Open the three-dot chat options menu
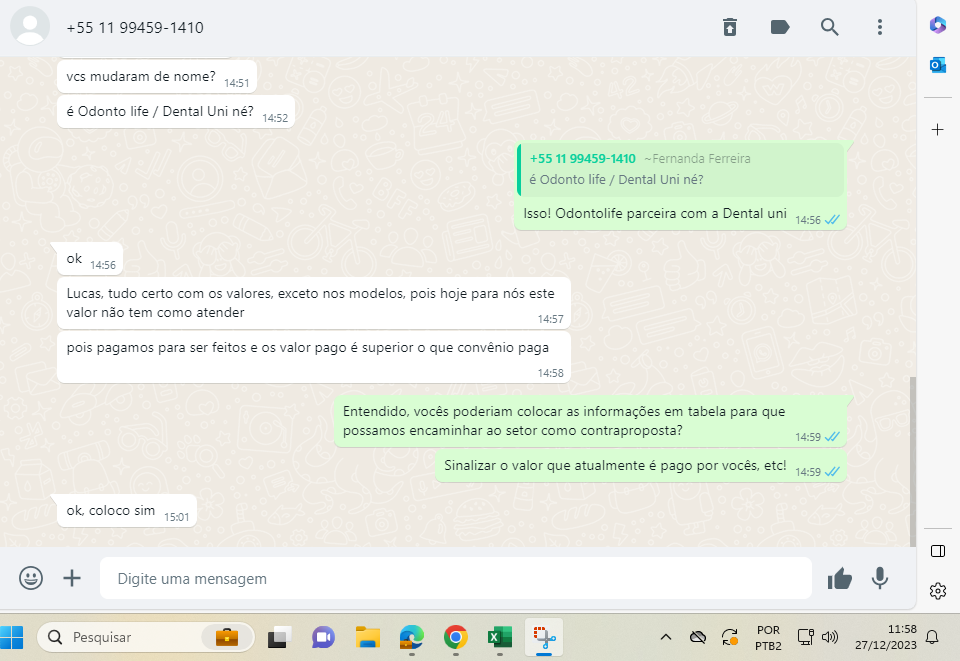Image resolution: width=960 pixels, height=661 pixels. (x=880, y=27)
